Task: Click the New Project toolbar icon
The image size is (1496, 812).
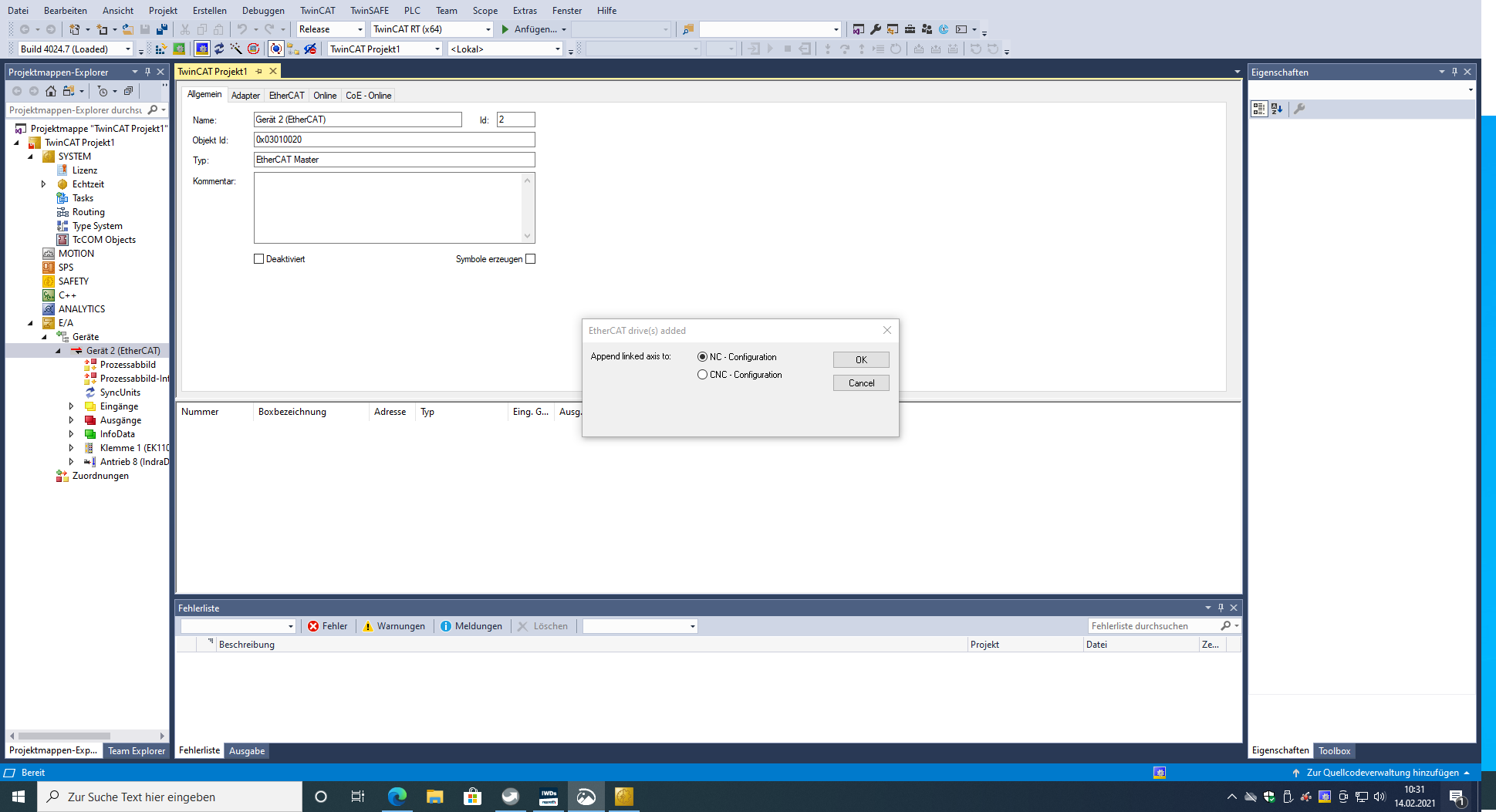Action: coord(75,29)
